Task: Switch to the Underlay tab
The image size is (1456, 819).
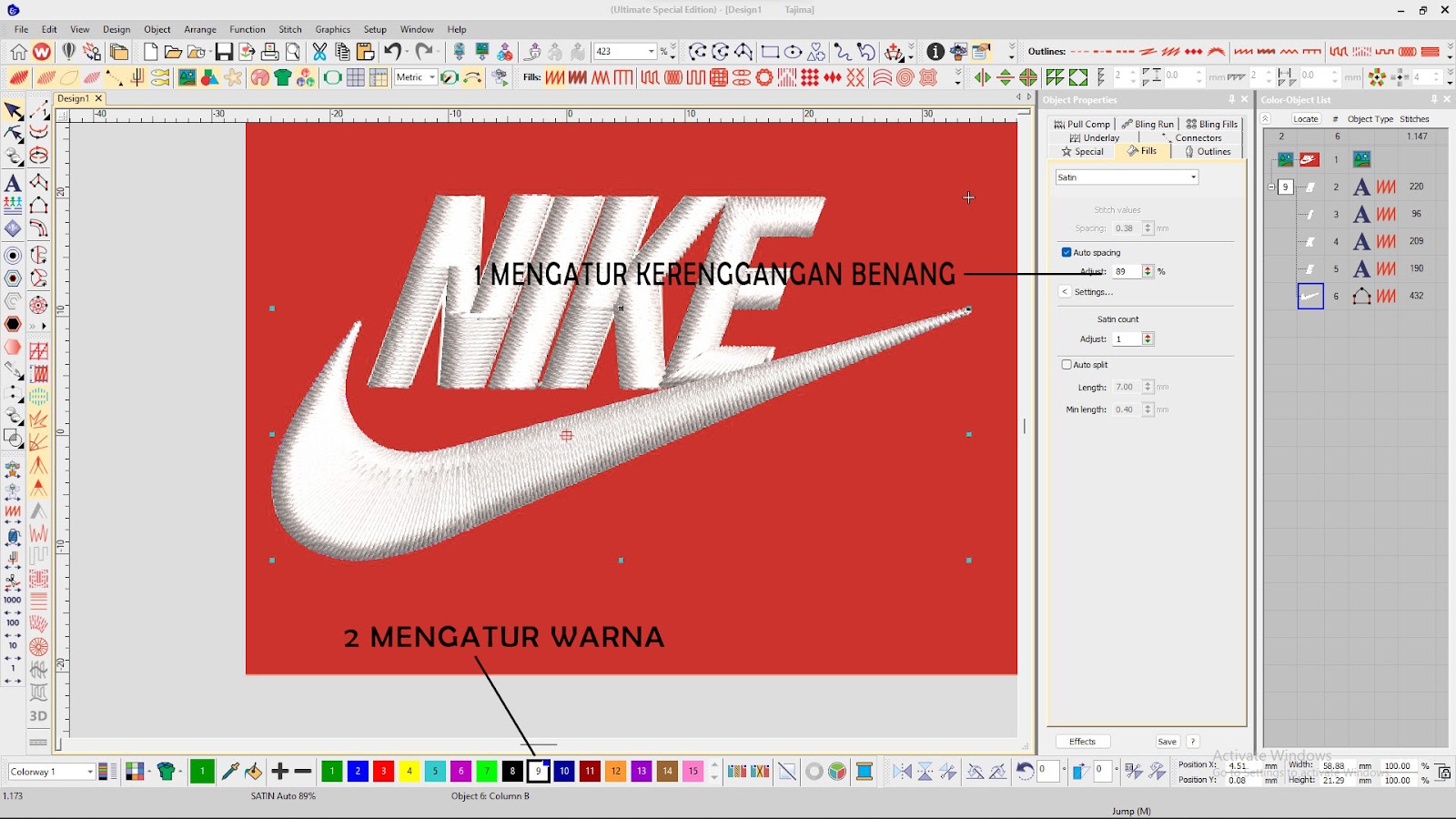Action: (1095, 138)
